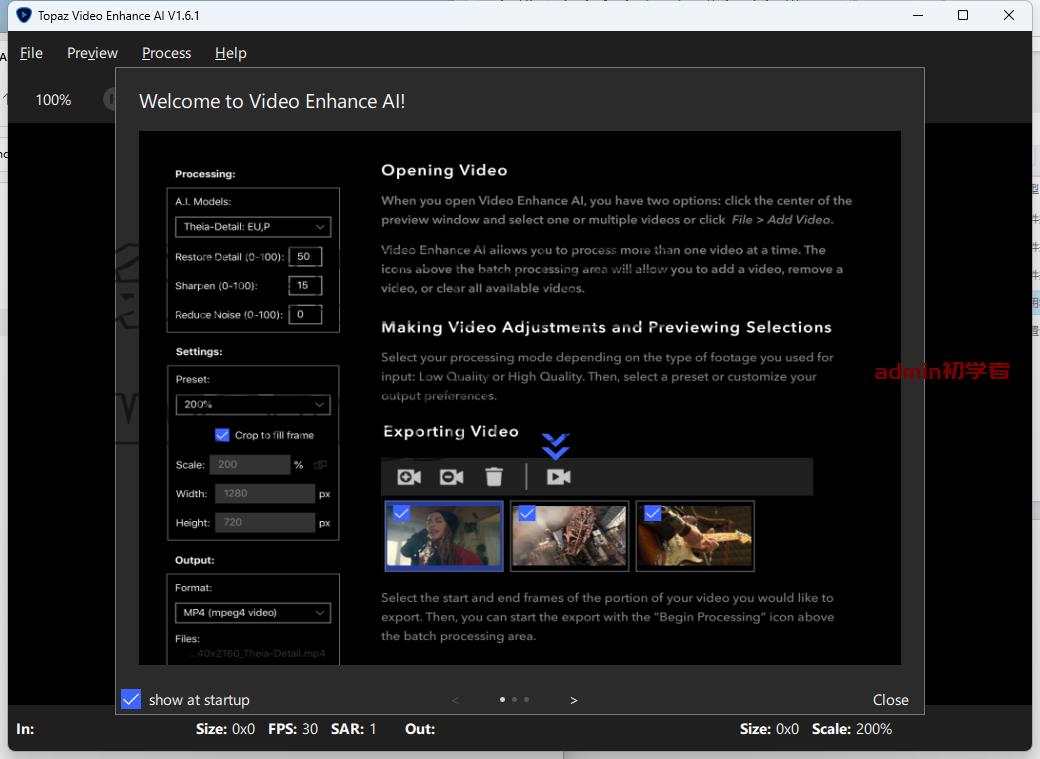Click the linked scale aspect icon beside Scale
Viewport: 1040px width, 759px height.
[x=320, y=465]
